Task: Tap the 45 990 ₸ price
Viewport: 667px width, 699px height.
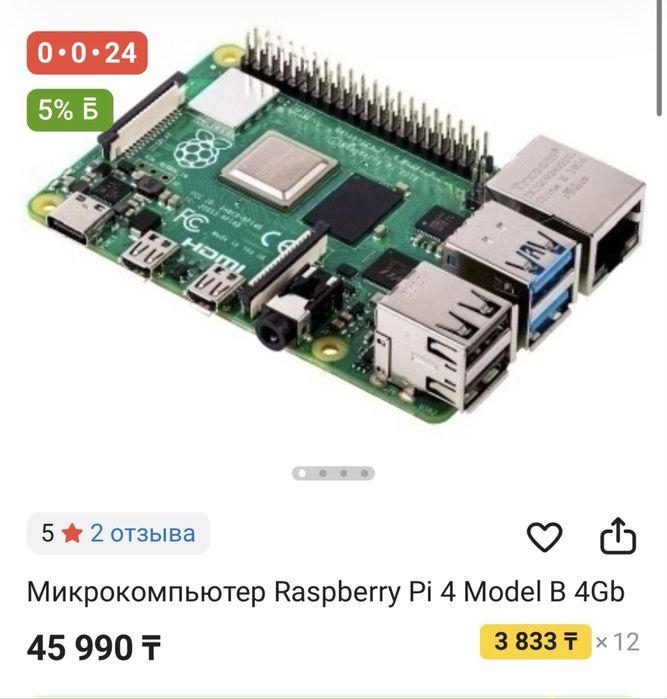Action: 94,648
